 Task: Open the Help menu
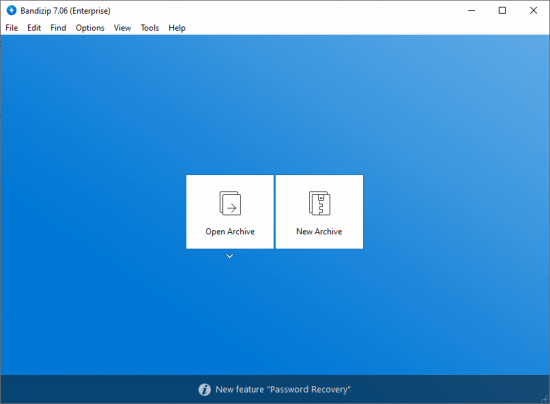[x=177, y=28]
